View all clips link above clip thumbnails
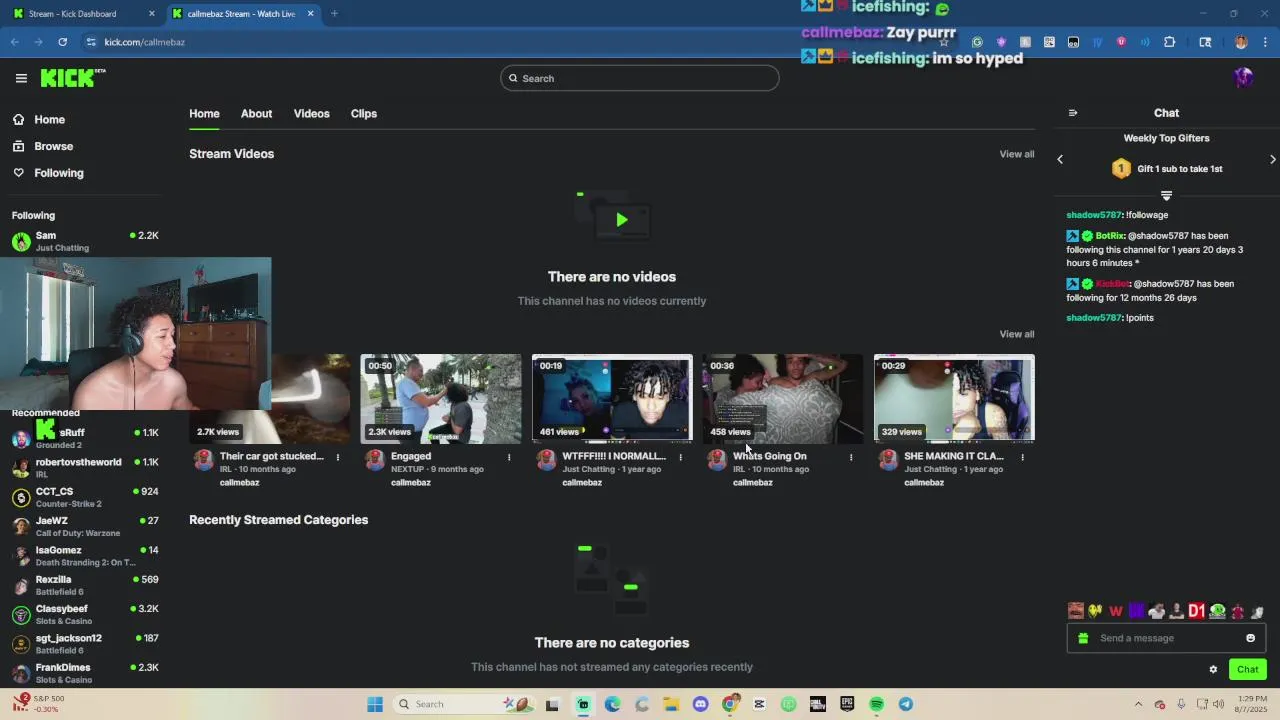 click(x=1017, y=334)
